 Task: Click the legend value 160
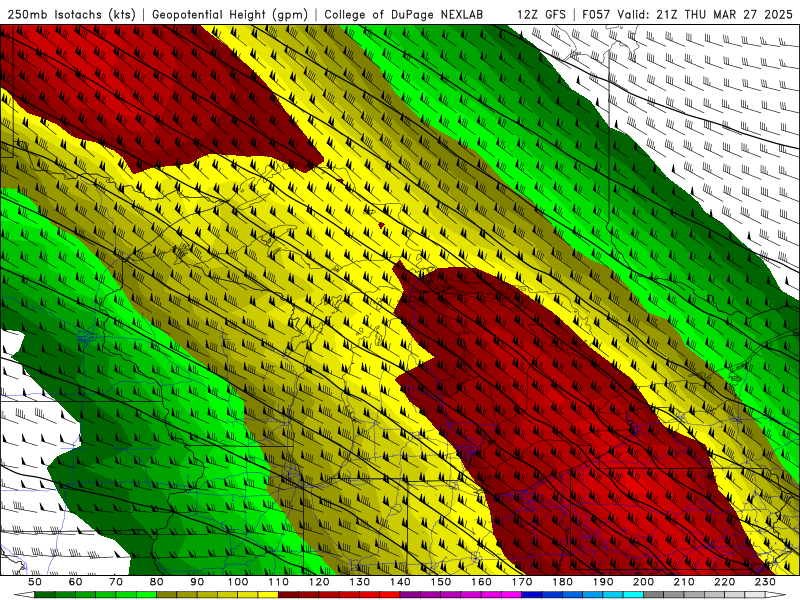pos(481,582)
